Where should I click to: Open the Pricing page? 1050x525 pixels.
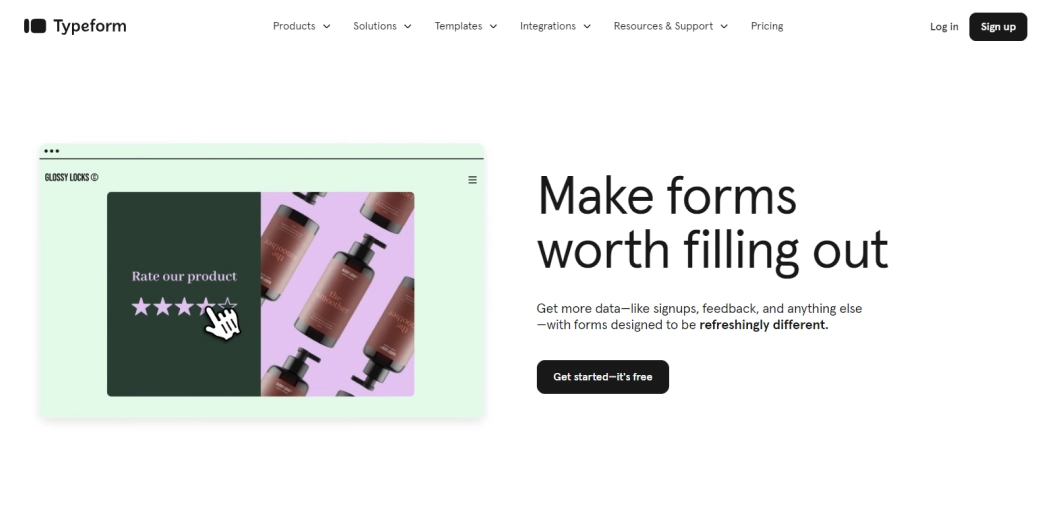(767, 26)
